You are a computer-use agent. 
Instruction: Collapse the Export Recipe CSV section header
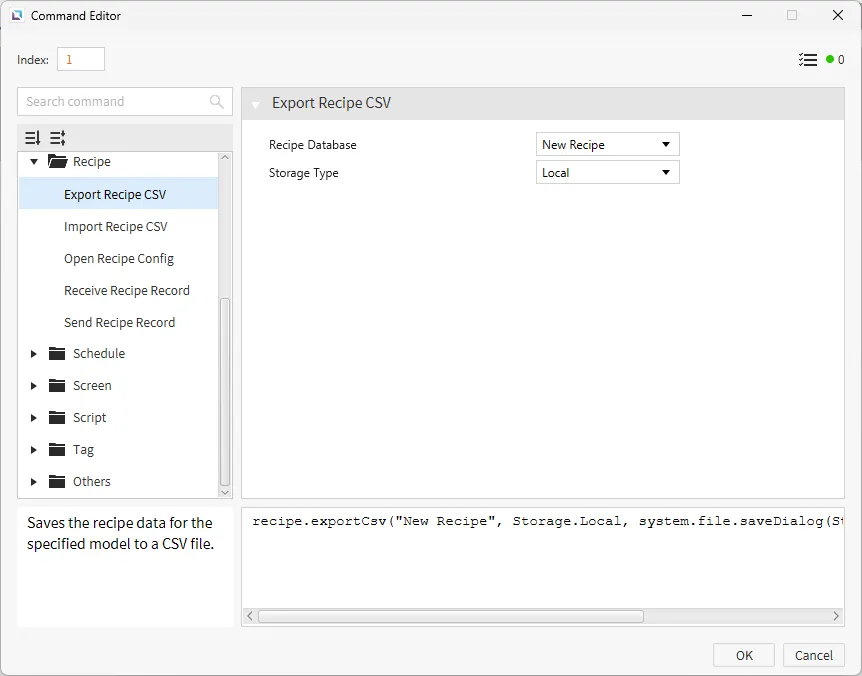(256, 104)
